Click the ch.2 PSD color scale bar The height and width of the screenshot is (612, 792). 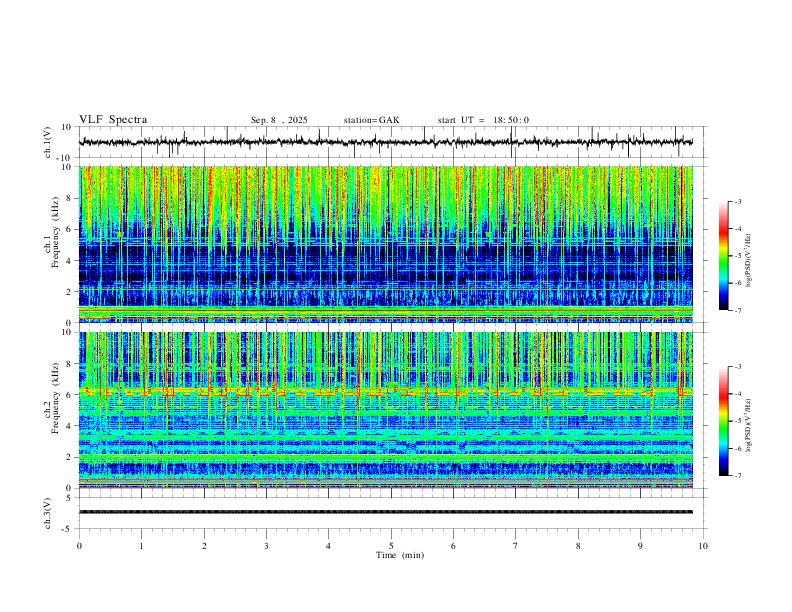(723, 421)
